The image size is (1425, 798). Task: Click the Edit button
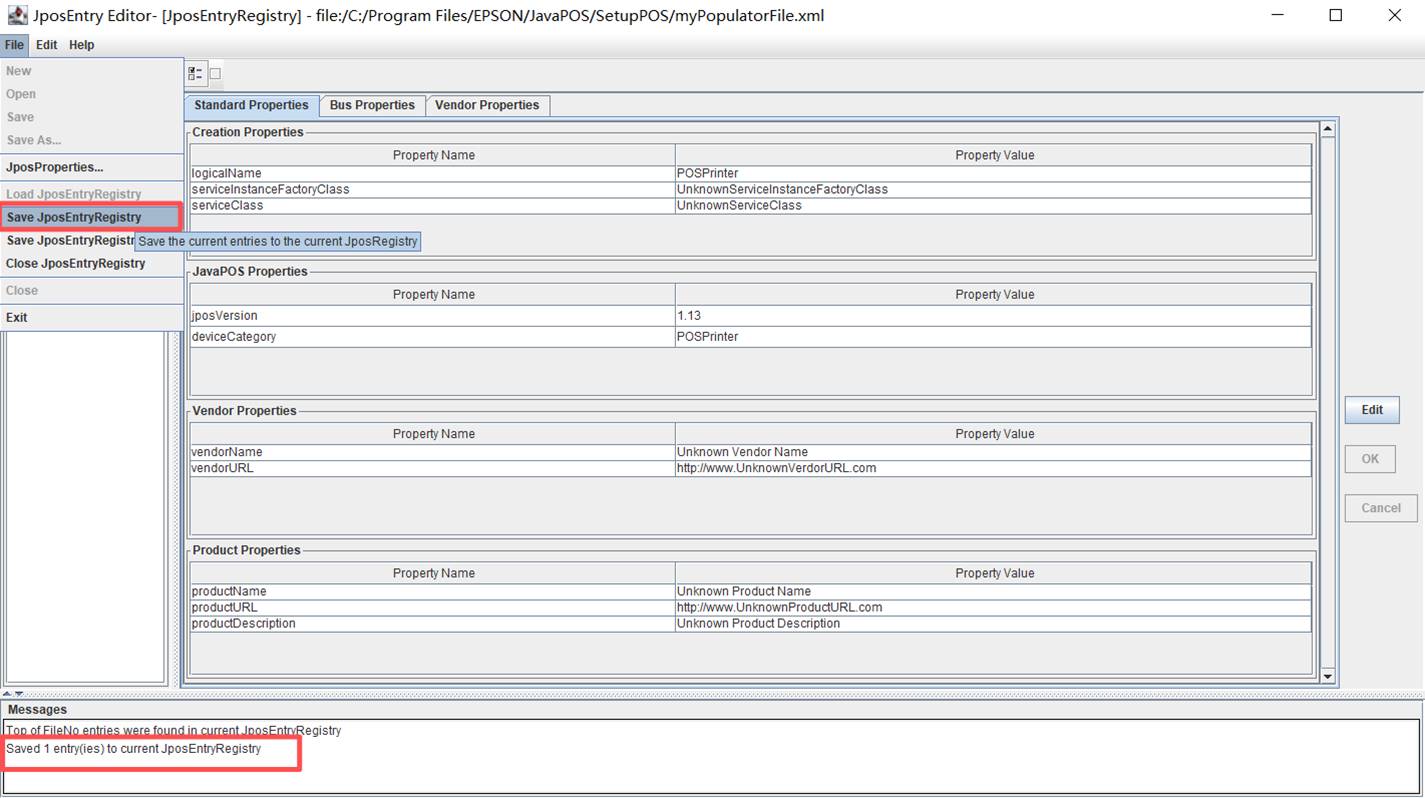click(x=1372, y=410)
